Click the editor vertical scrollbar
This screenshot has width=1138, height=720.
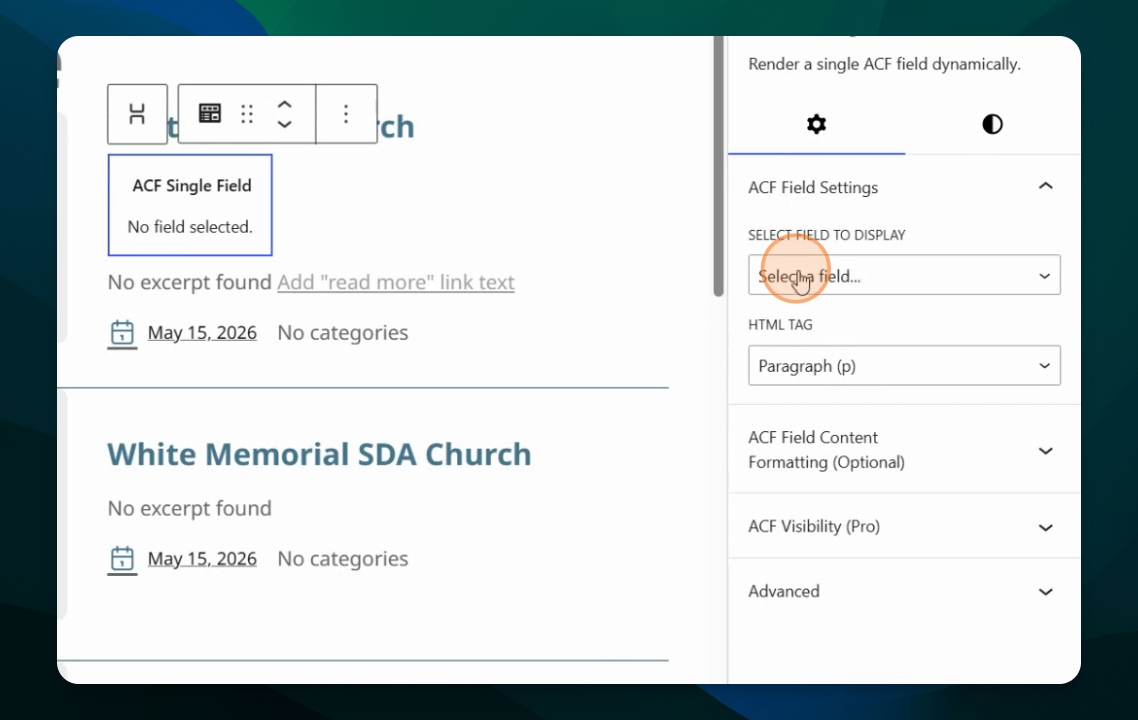pyautogui.click(x=719, y=166)
